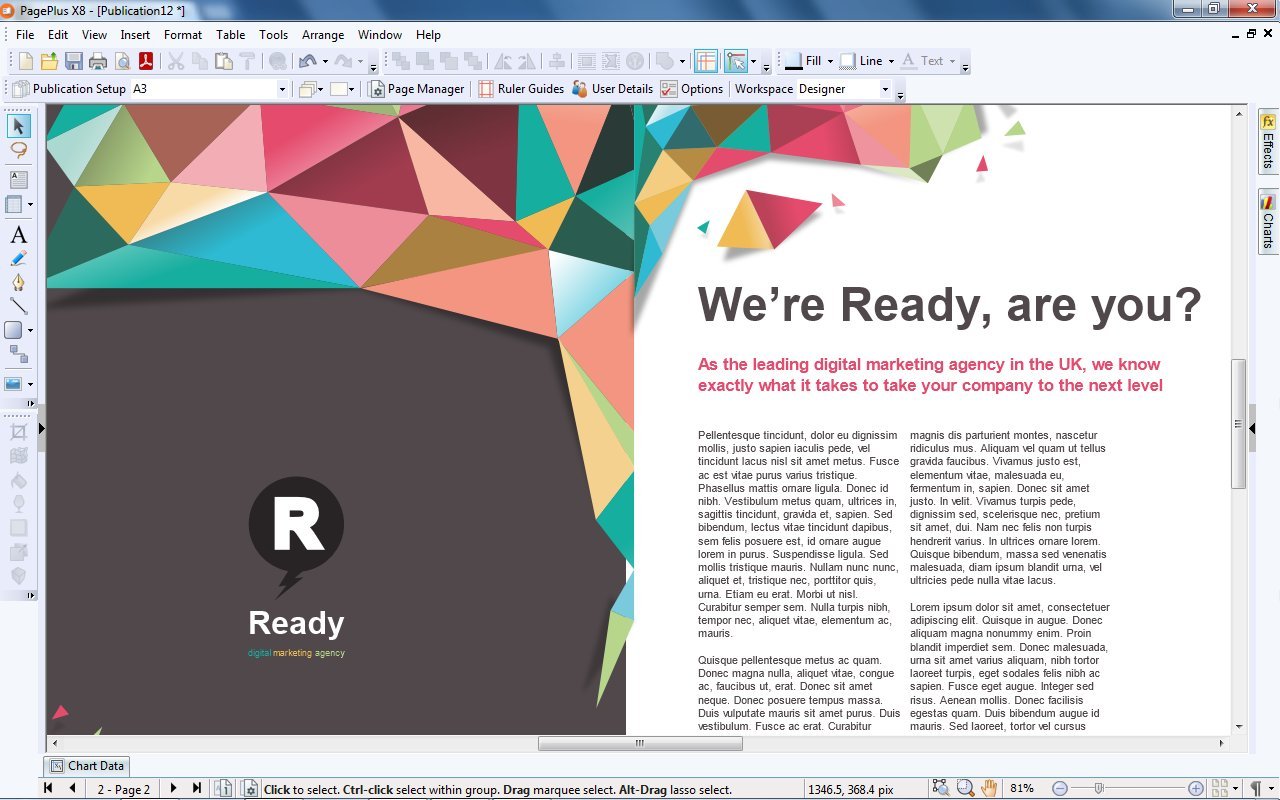The width and height of the screenshot is (1280, 800).
Task: Activate the Pan hand tool in status bar
Action: pos(989,788)
